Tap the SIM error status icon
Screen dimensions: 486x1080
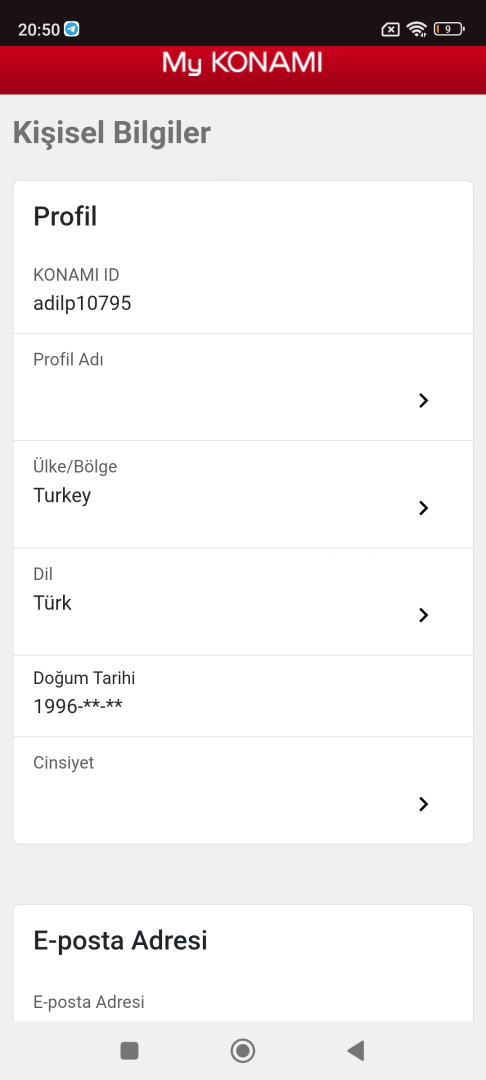[x=390, y=29]
